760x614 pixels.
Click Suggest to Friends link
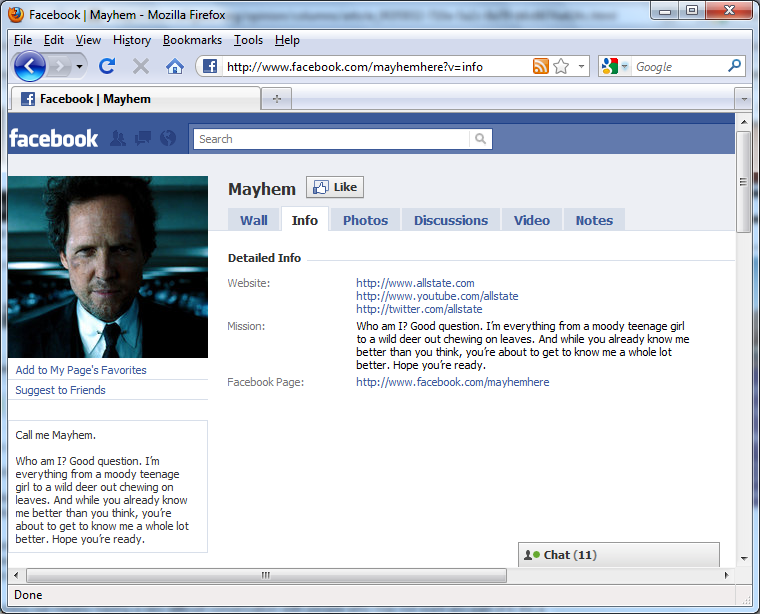[x=60, y=390]
